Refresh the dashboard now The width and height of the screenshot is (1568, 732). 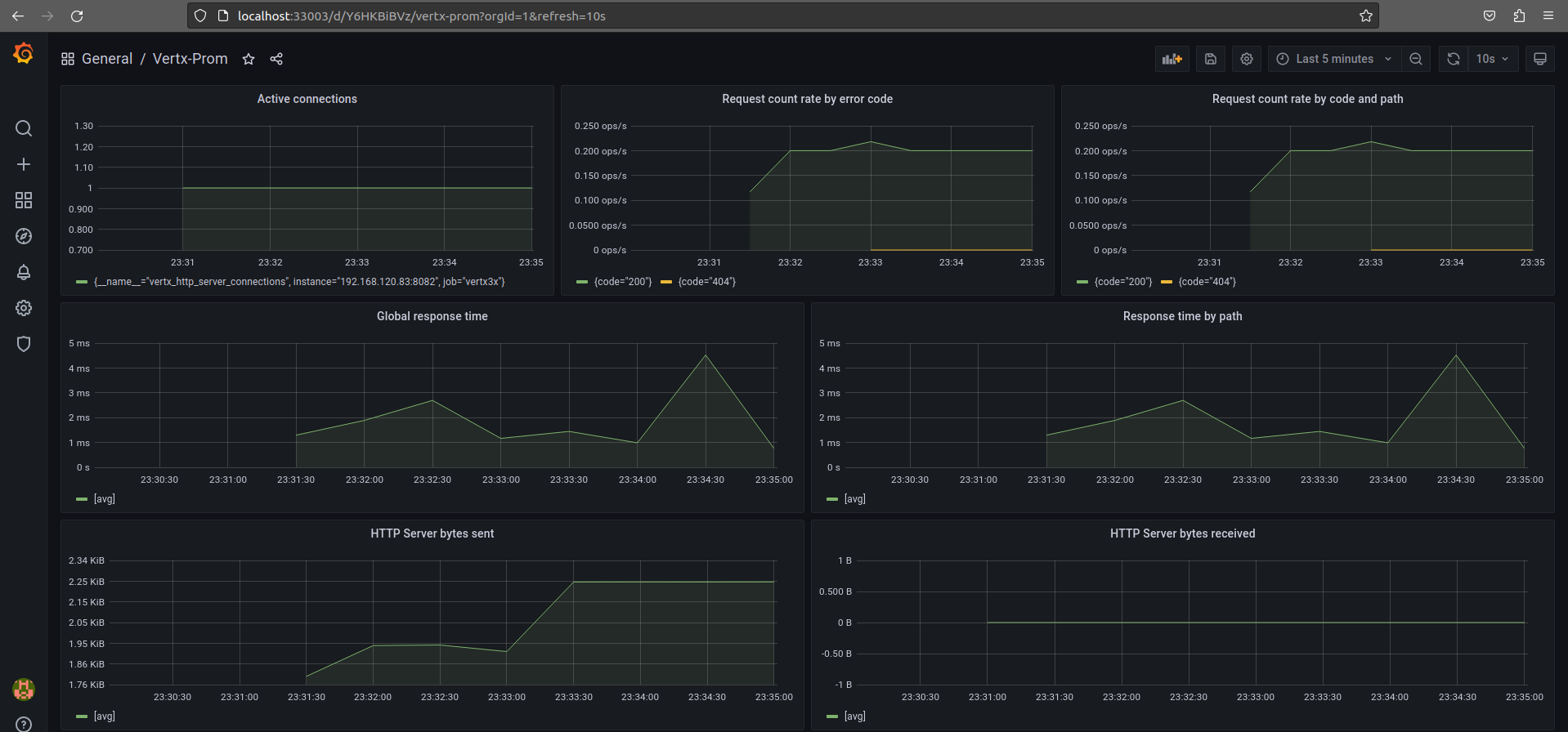pyautogui.click(x=1454, y=59)
